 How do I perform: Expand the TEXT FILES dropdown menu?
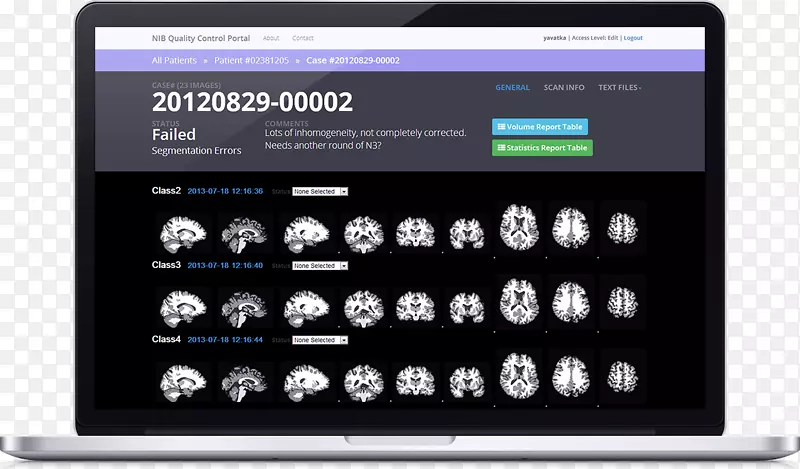point(619,88)
